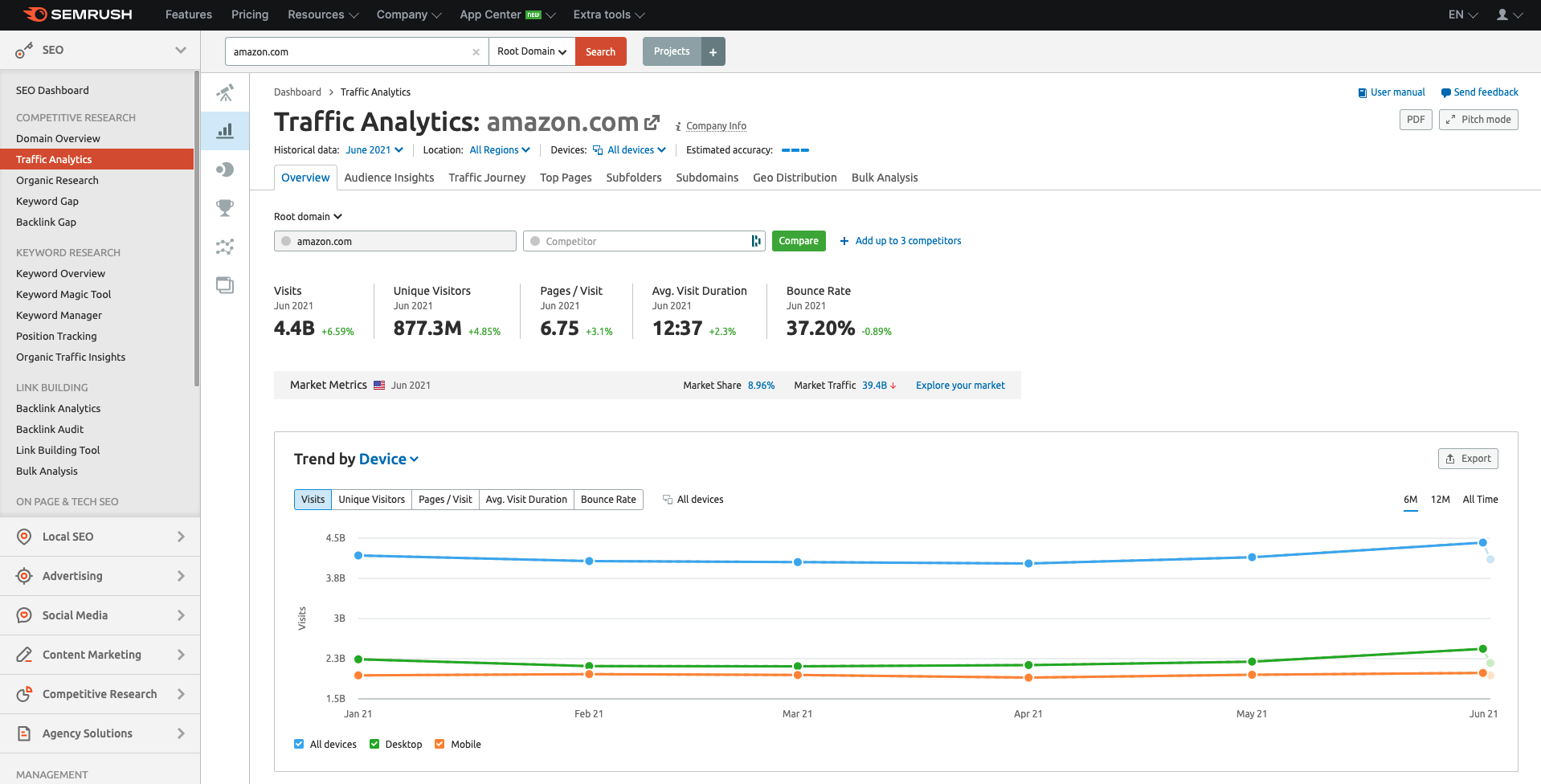Click the scatter graph icon in side rail
Viewport: 1541px width, 784px height.
pos(225,247)
